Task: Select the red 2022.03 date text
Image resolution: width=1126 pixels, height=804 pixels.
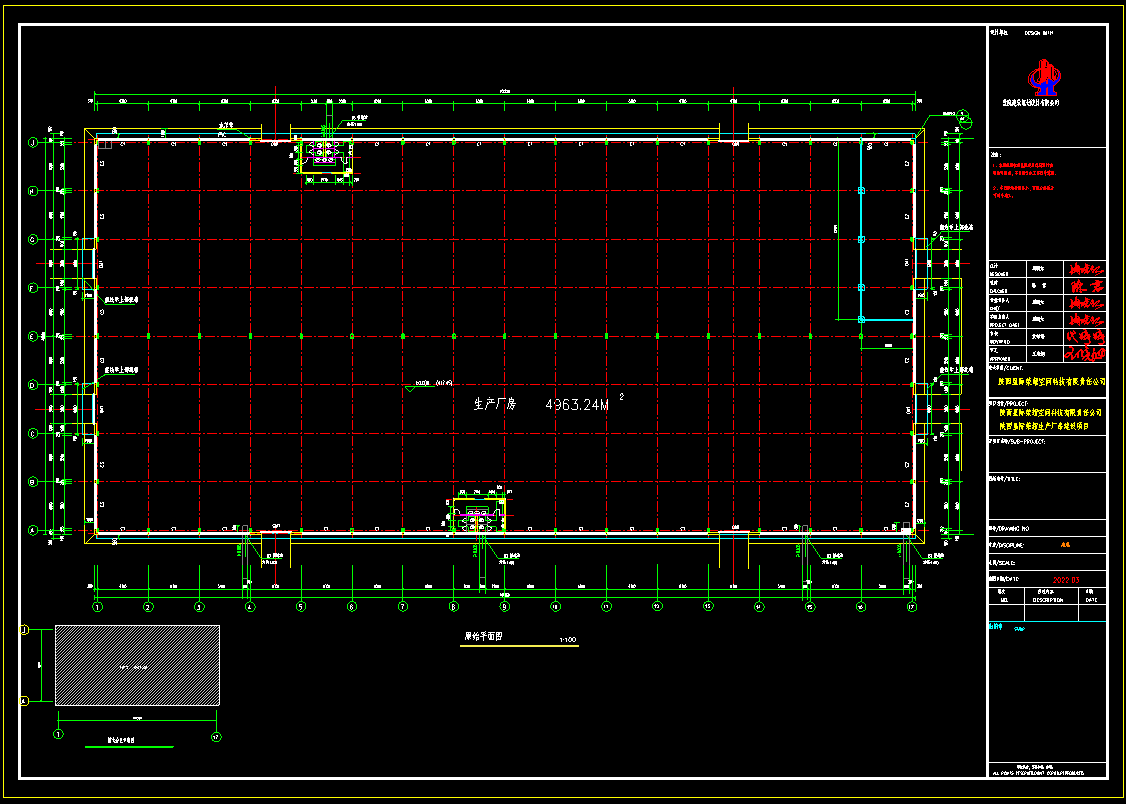Action: [1065, 579]
